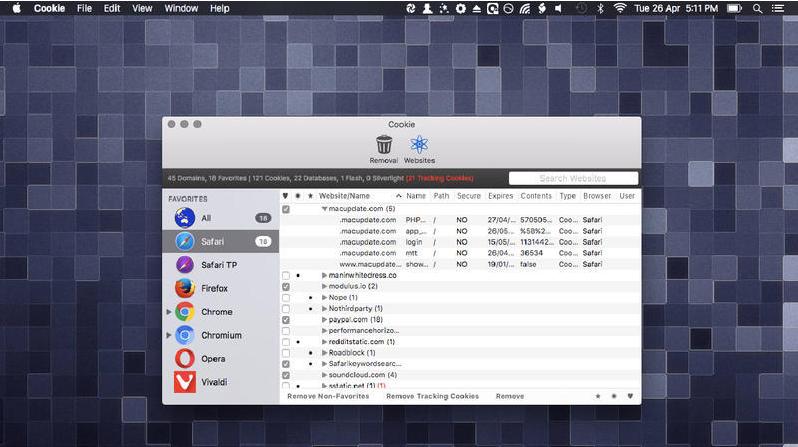Uncheck the paypal.com favorite checkbox
Image resolution: width=798 pixels, height=447 pixels.
tap(286, 320)
